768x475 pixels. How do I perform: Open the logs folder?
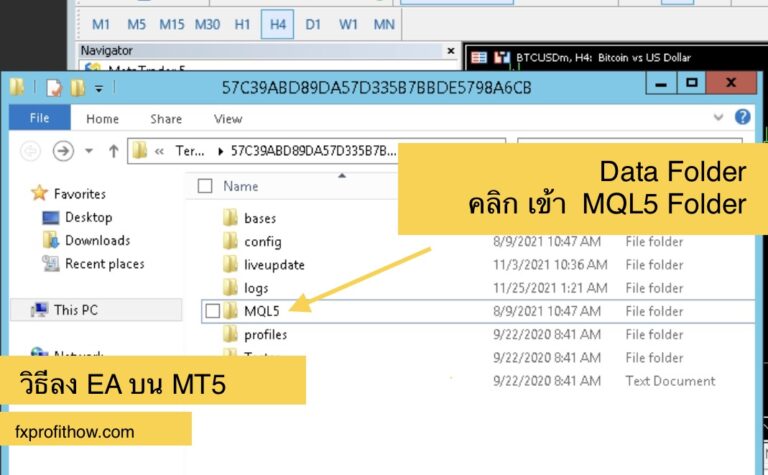pos(256,288)
